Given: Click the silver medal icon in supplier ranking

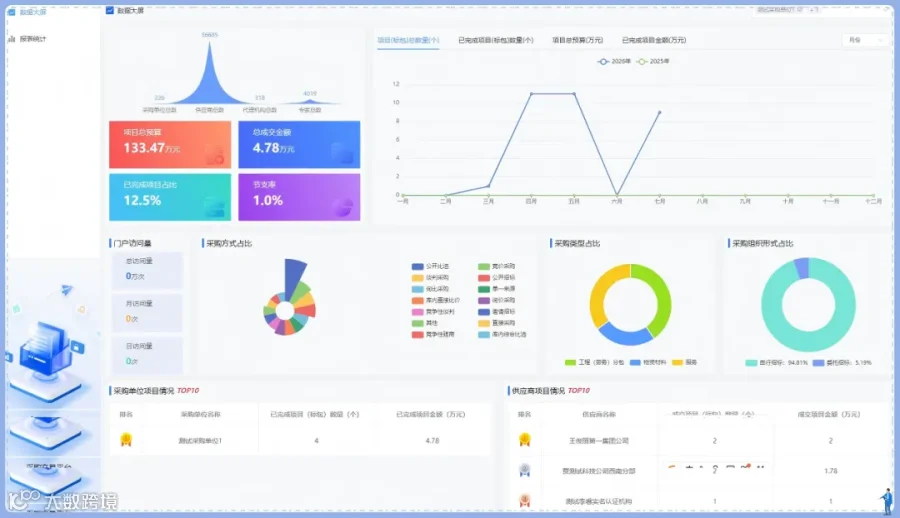Looking at the screenshot, I should [x=525, y=470].
